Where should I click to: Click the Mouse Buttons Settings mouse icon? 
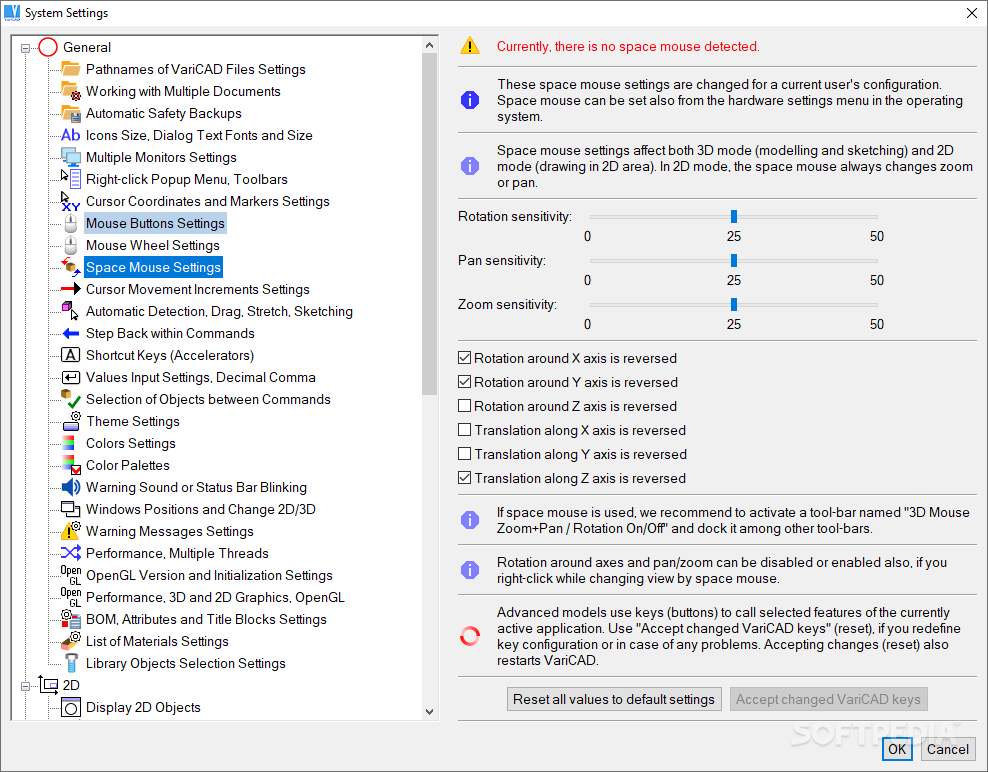point(71,223)
